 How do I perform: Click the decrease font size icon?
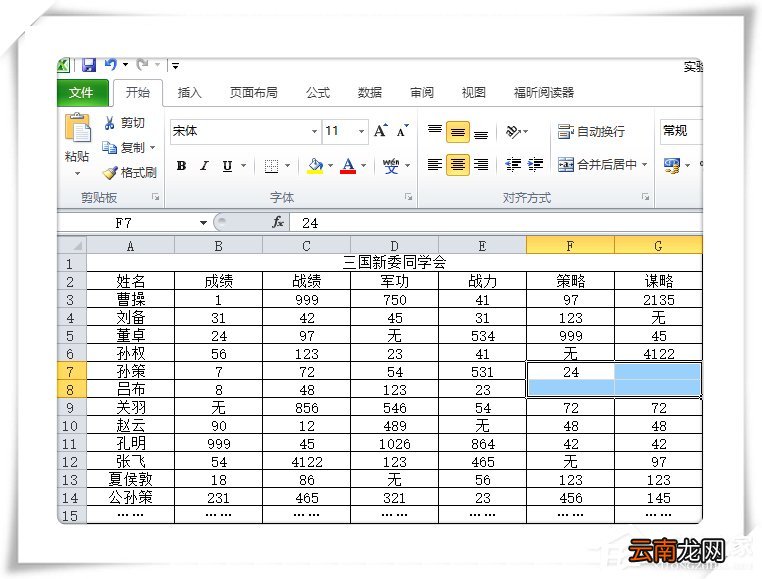(x=403, y=131)
